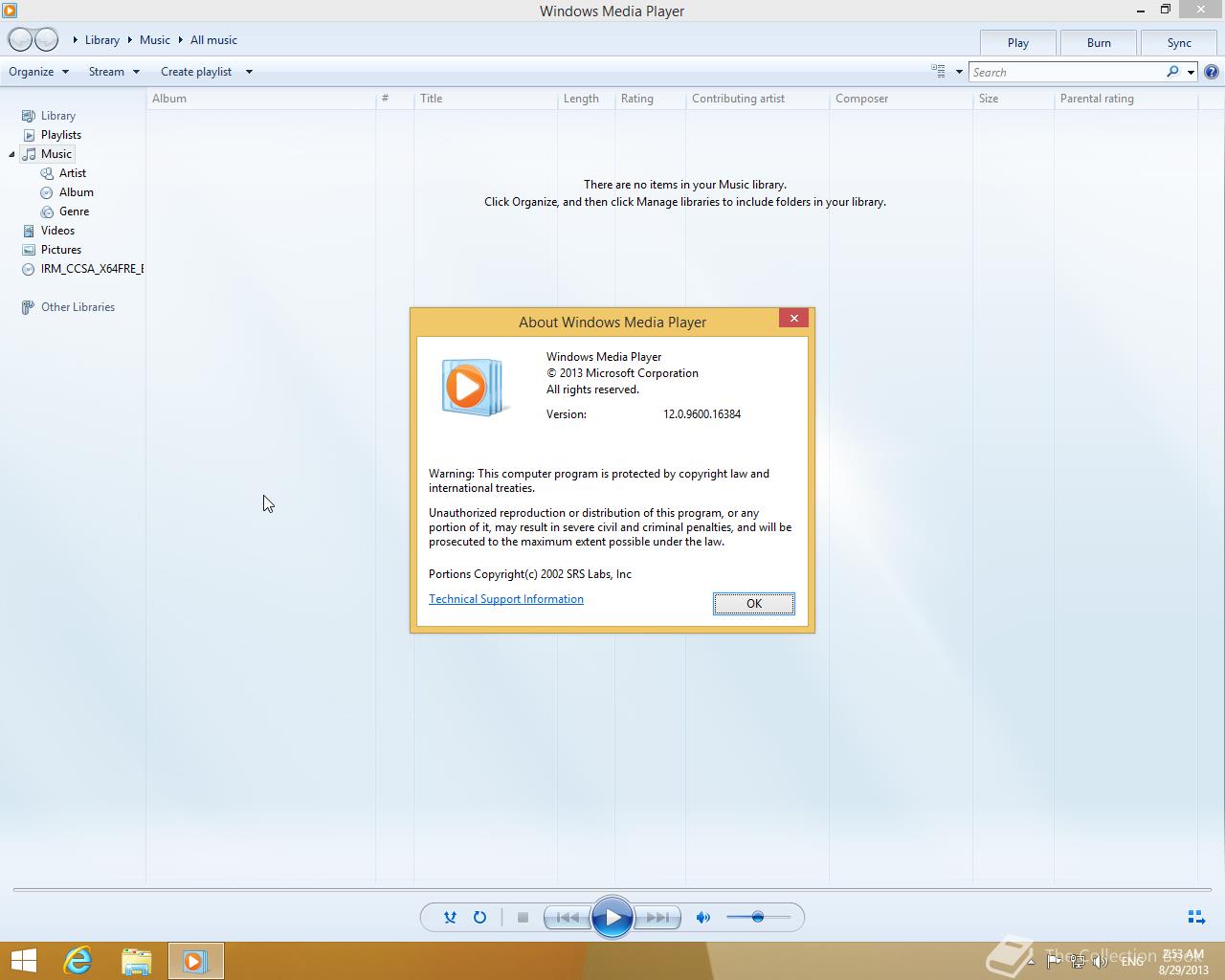Image resolution: width=1225 pixels, height=980 pixels.
Task: Sort by Contributing artist column
Action: [757, 99]
